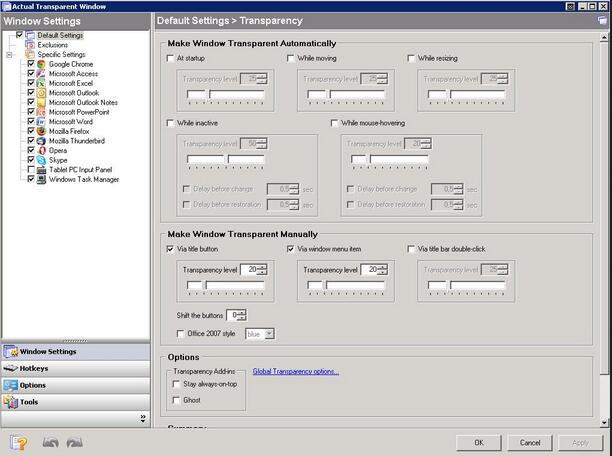Screen dimensions: 612x456
Task: Click the Exclusions icon
Action: pyautogui.click(x=30, y=45)
